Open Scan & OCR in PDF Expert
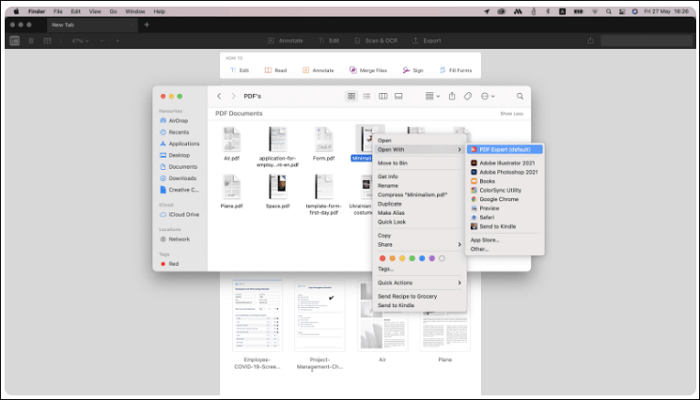Viewport: 700px width, 400px height. click(376, 41)
